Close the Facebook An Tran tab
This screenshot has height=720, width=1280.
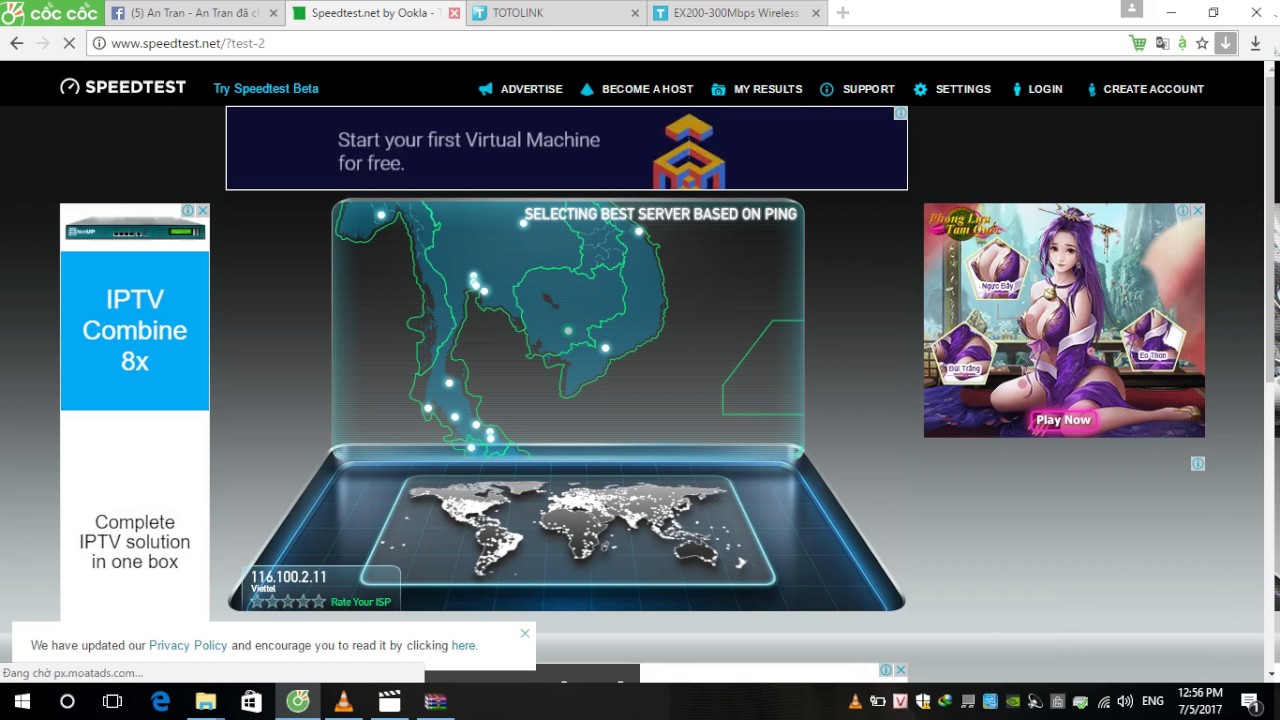click(273, 13)
